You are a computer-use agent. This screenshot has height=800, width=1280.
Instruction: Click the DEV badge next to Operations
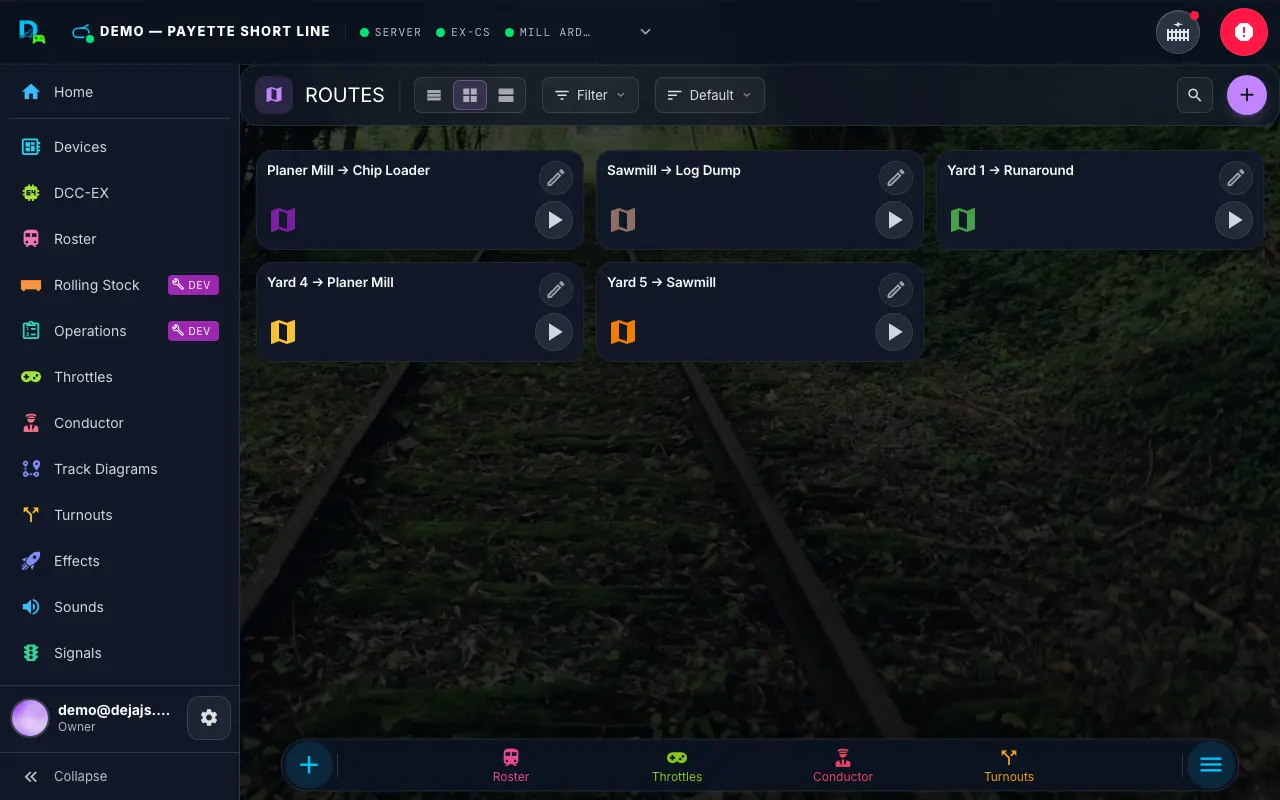point(193,331)
